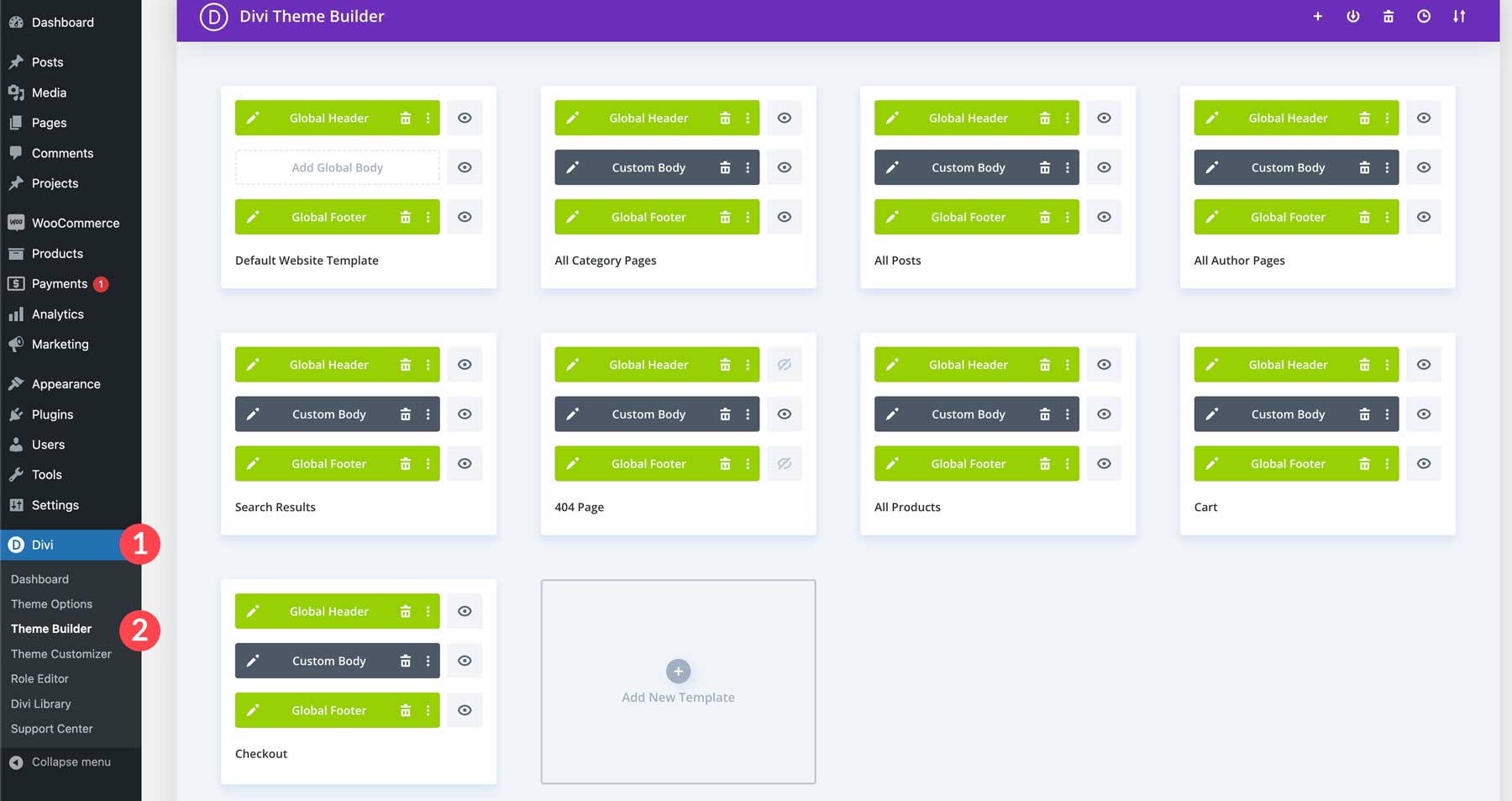Click the trash icon in the purple toolbar
1512x801 pixels.
pyautogui.click(x=1388, y=16)
